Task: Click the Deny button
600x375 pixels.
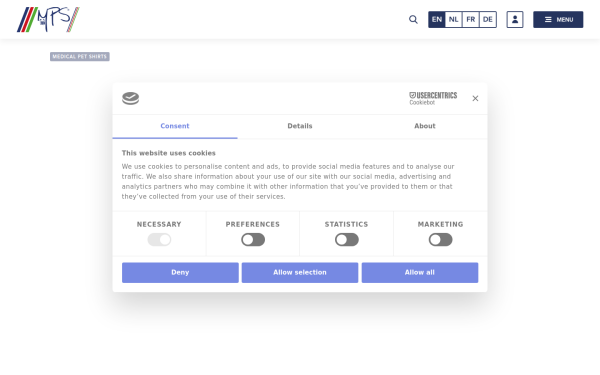Action: [180, 272]
